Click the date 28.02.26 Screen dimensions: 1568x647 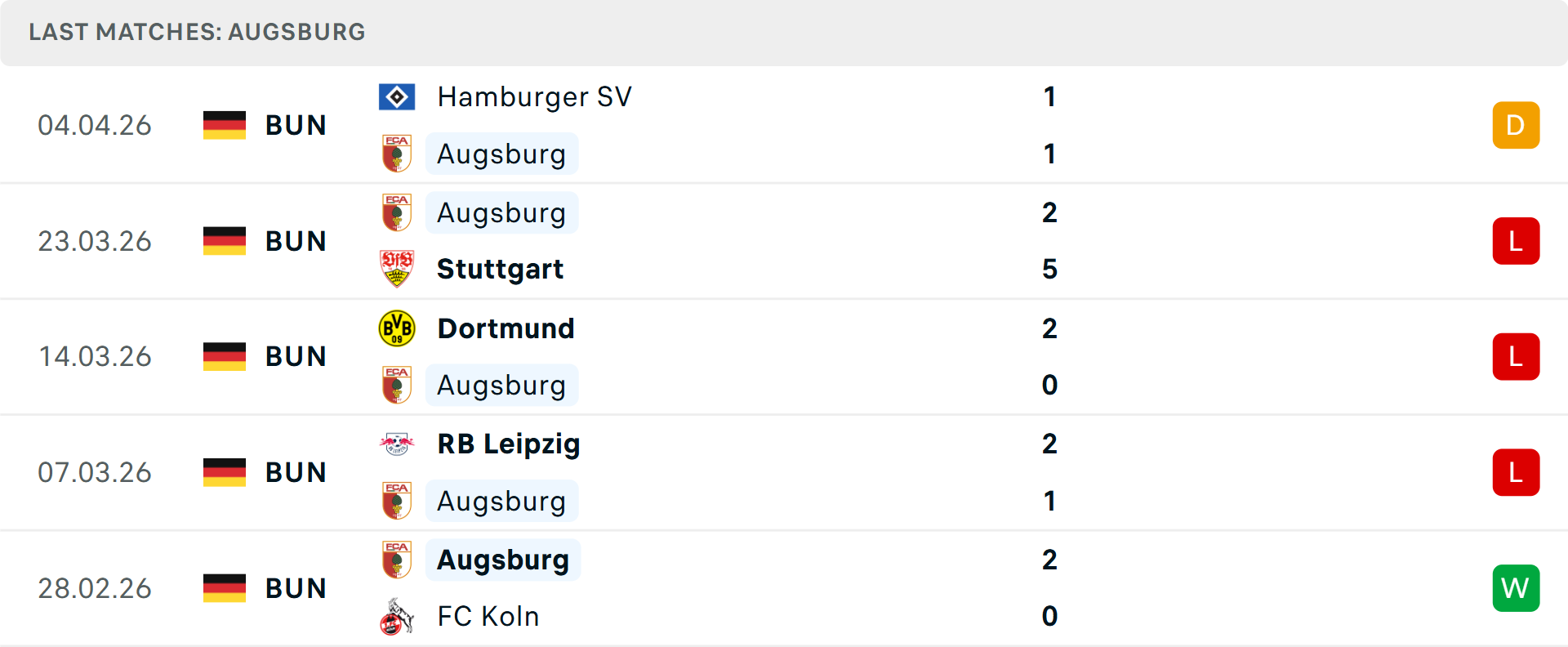(95, 587)
